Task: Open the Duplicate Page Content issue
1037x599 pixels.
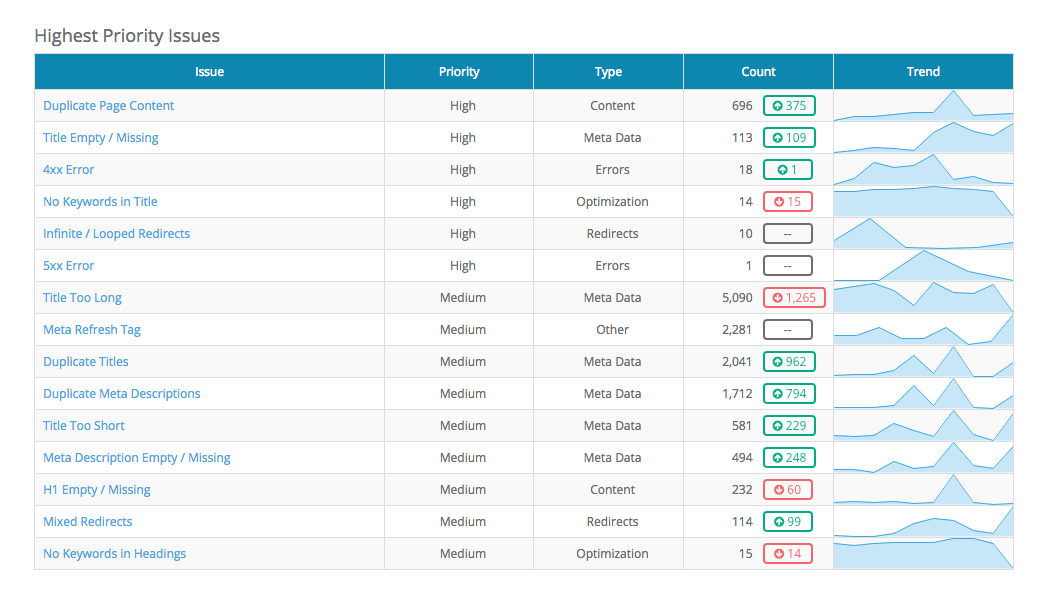Action: tap(108, 106)
